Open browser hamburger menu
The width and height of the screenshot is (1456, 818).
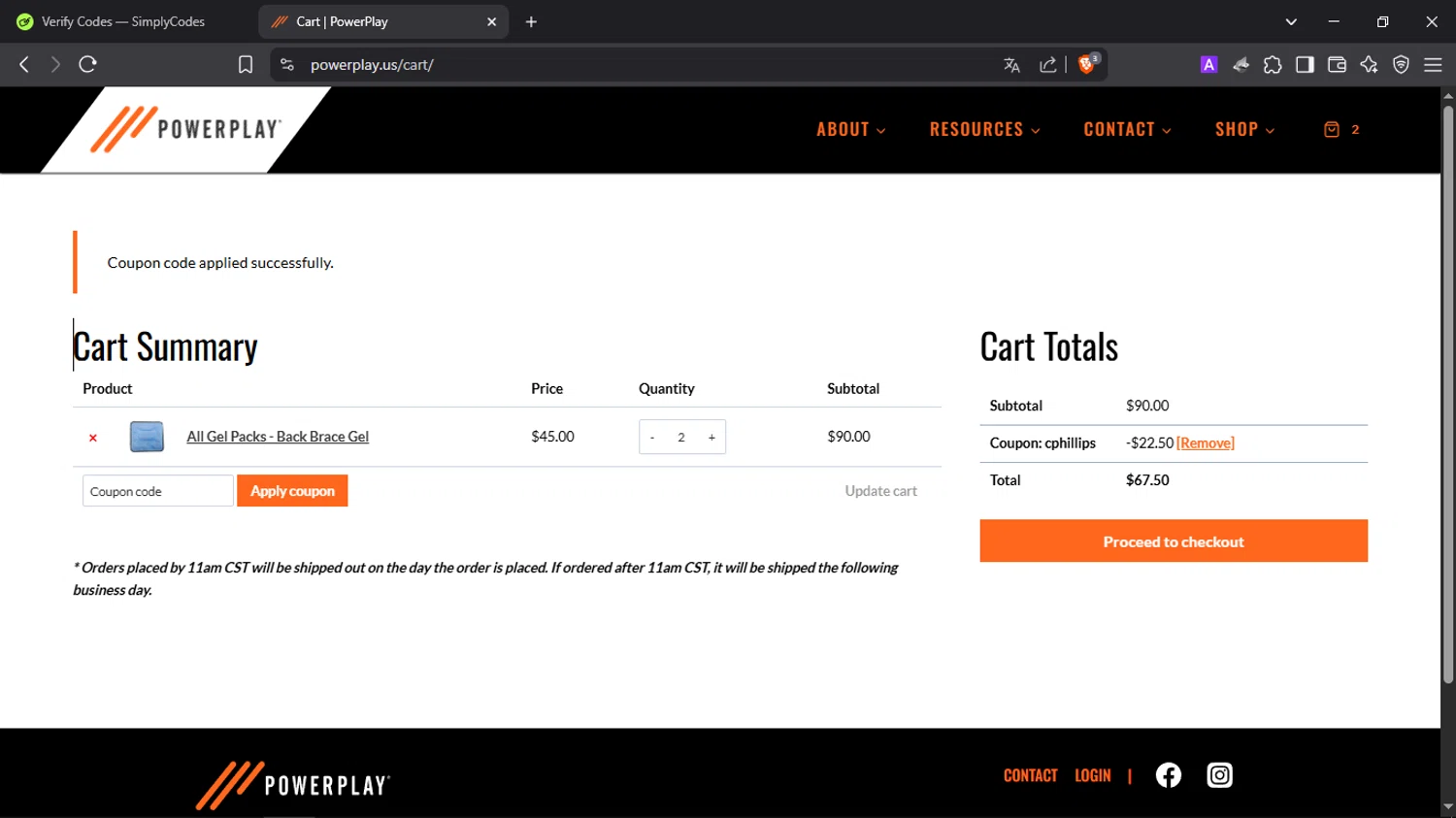1433,65
